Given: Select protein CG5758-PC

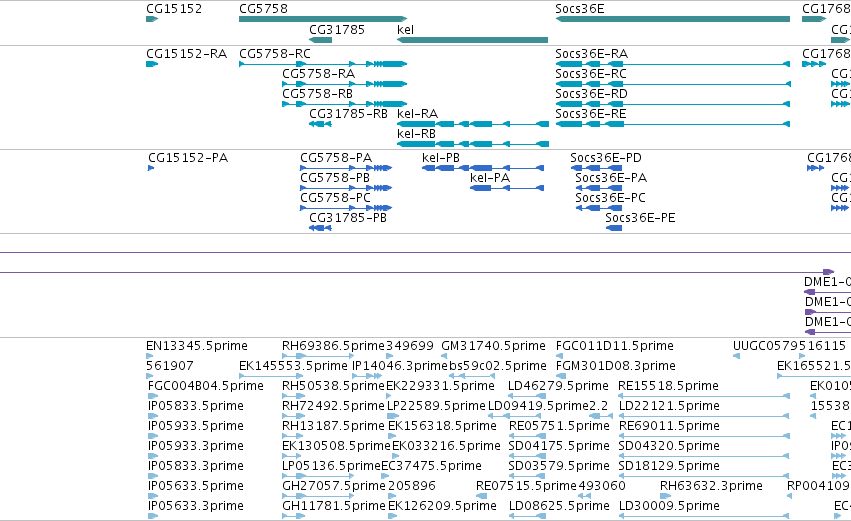Looking at the screenshot, I should click(x=335, y=198).
